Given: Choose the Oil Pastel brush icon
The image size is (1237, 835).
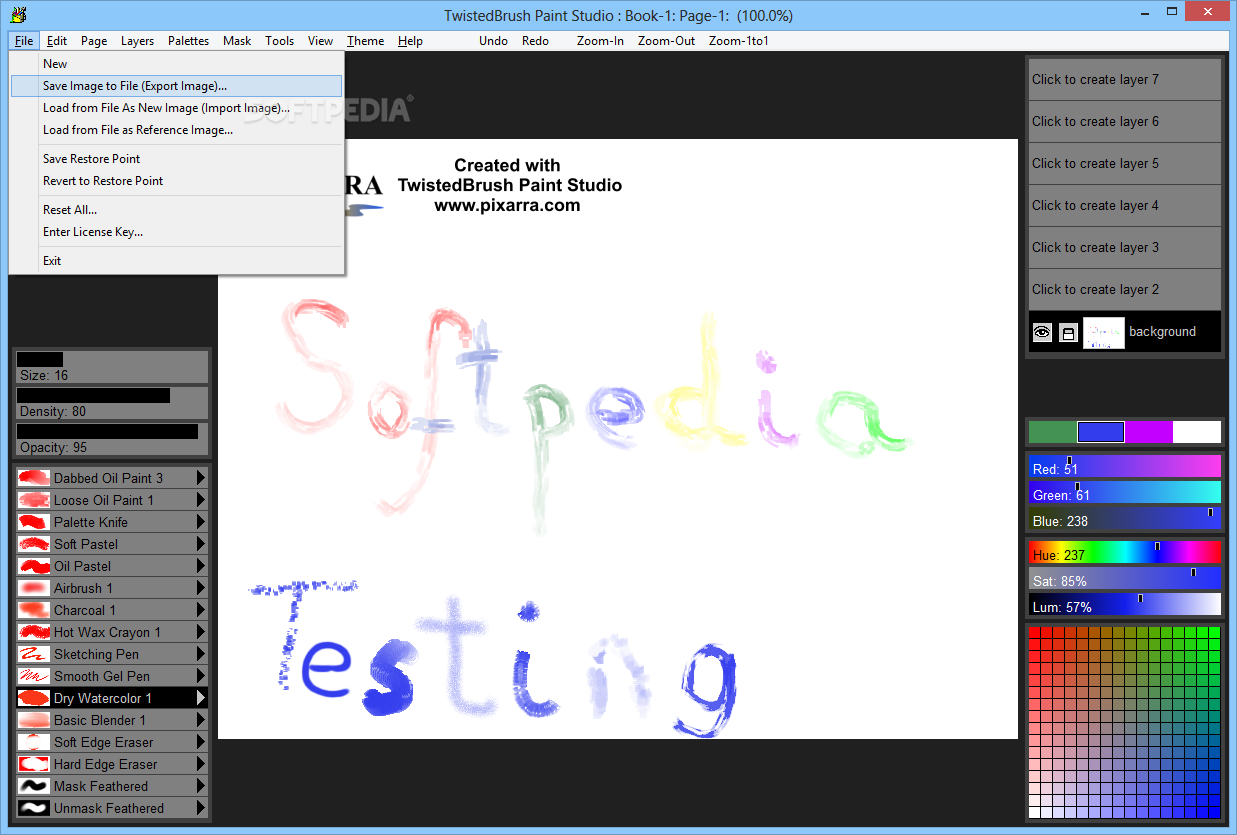Looking at the screenshot, I should tap(34, 566).
